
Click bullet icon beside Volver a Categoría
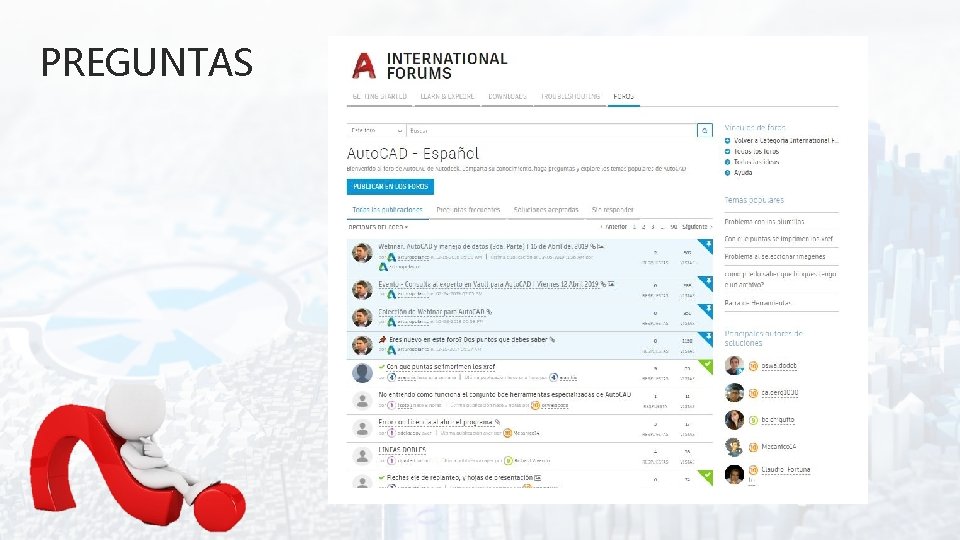pos(727,141)
